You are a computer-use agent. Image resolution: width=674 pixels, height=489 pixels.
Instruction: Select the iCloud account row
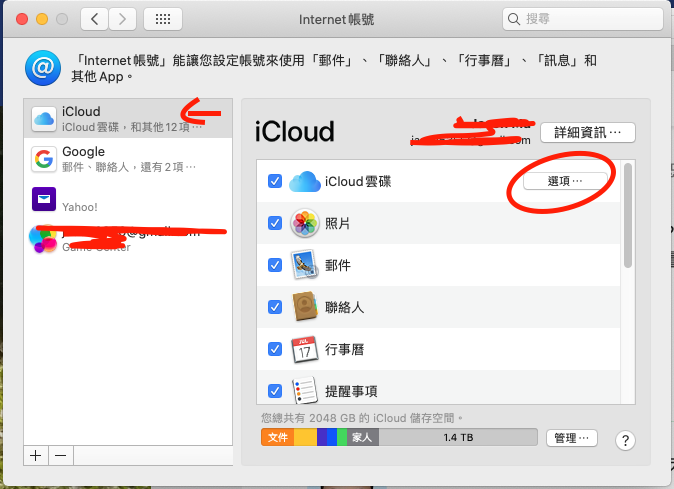pyautogui.click(x=128, y=118)
